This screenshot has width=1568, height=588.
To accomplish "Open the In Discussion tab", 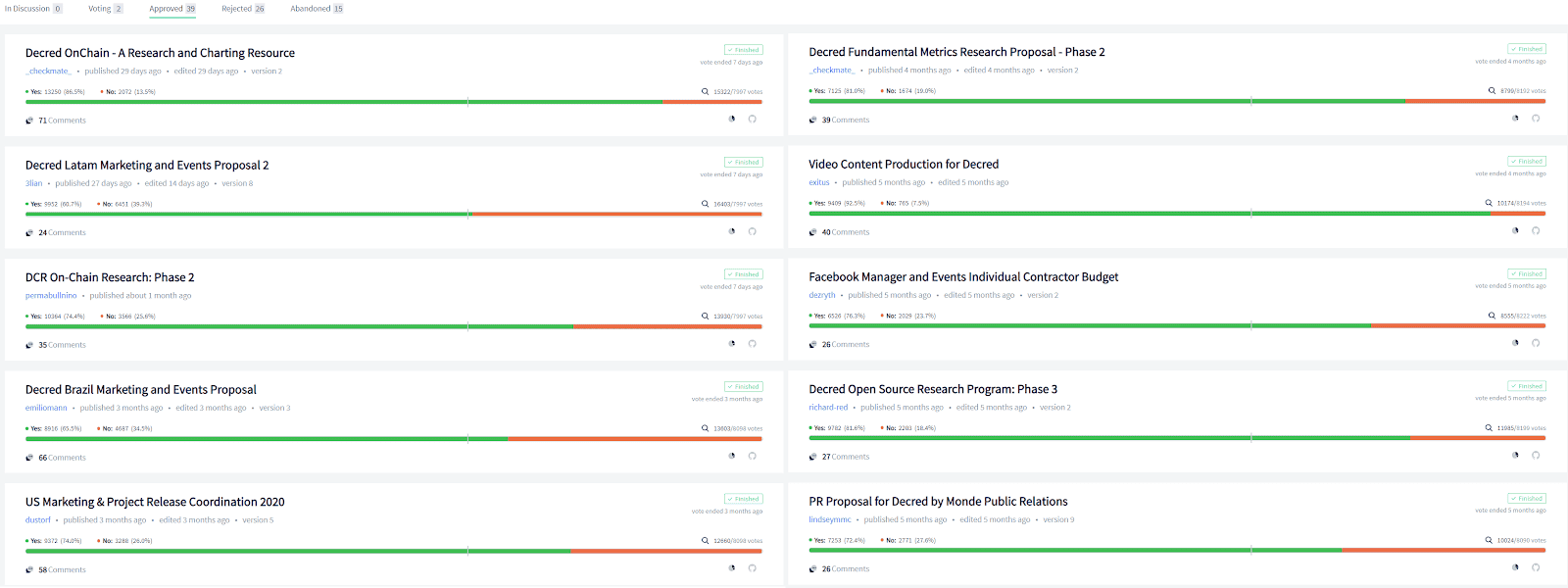I will [32, 9].
